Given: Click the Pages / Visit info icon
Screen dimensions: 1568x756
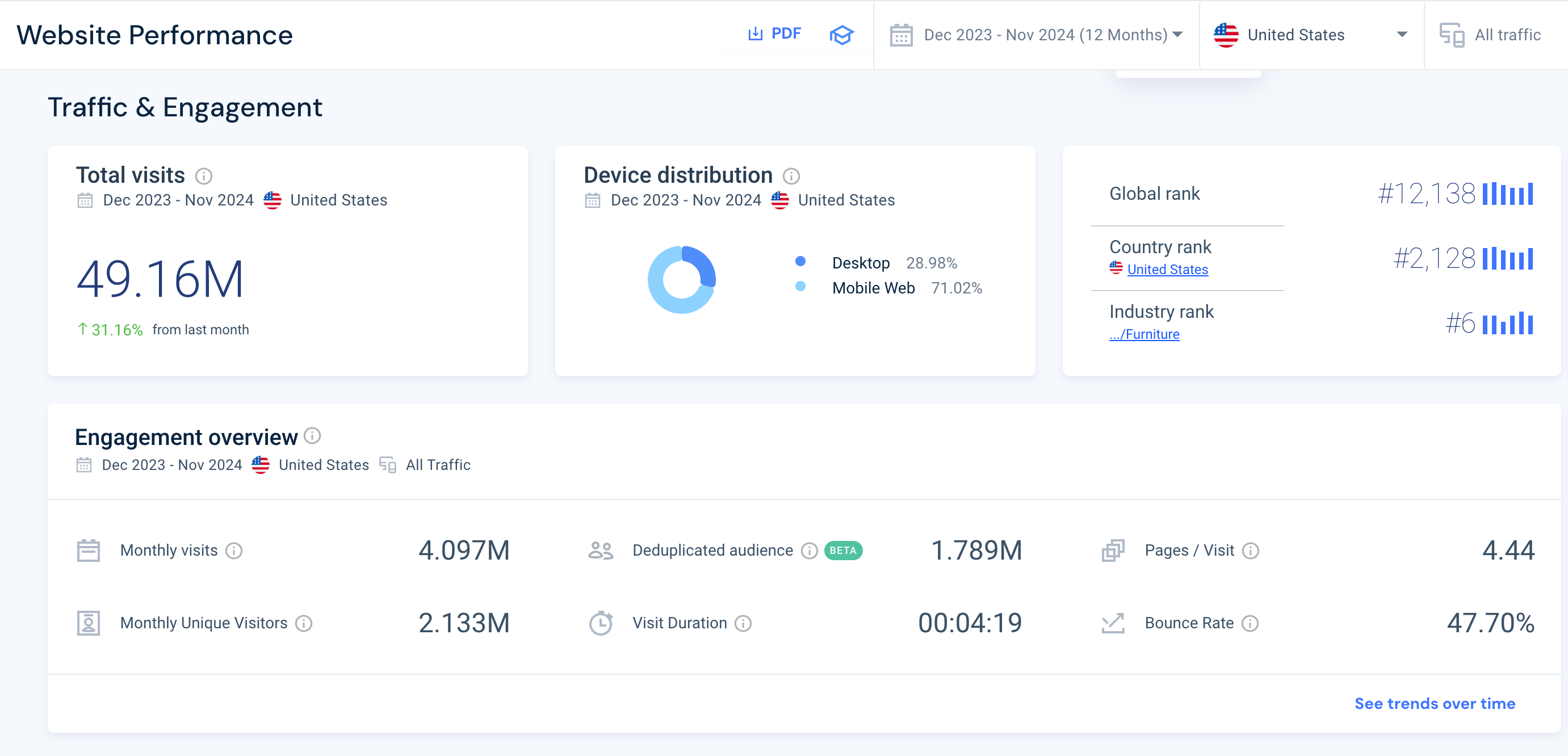Looking at the screenshot, I should [x=1250, y=551].
